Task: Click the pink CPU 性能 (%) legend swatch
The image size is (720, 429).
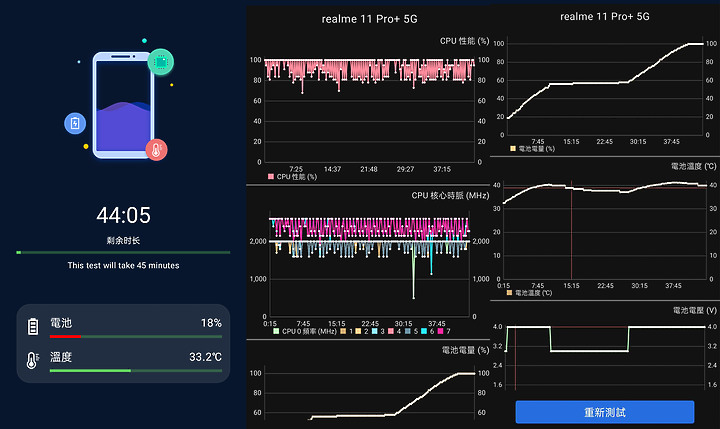Action: point(270,176)
